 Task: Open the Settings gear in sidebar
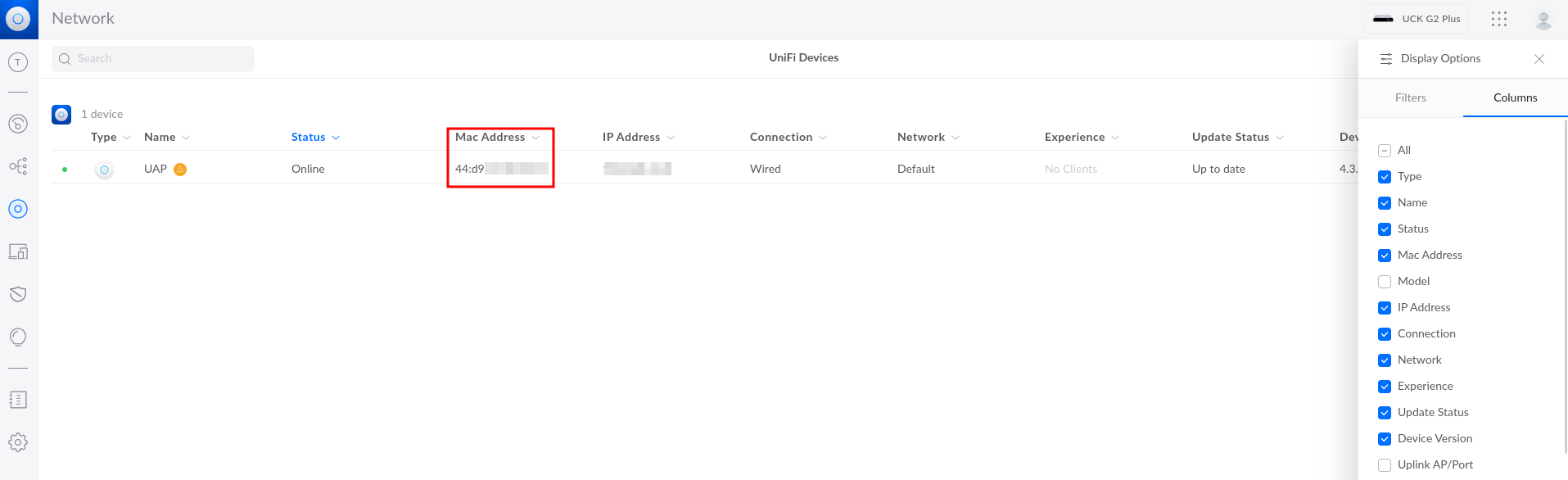click(18, 442)
